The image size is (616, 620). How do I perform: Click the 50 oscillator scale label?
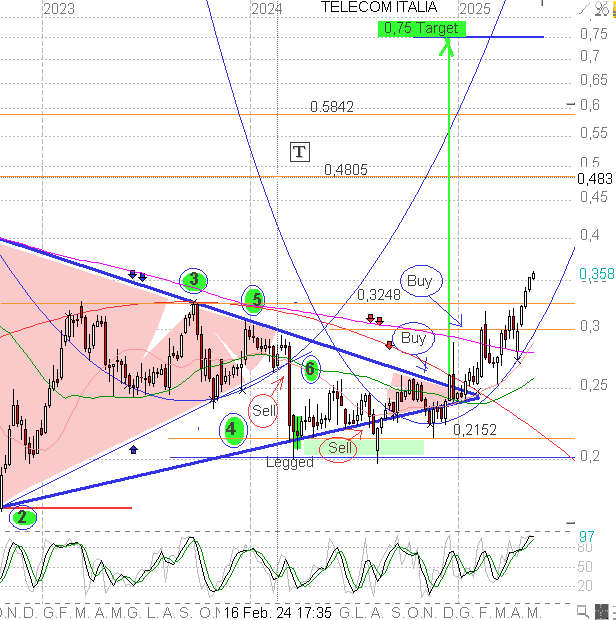585,567
